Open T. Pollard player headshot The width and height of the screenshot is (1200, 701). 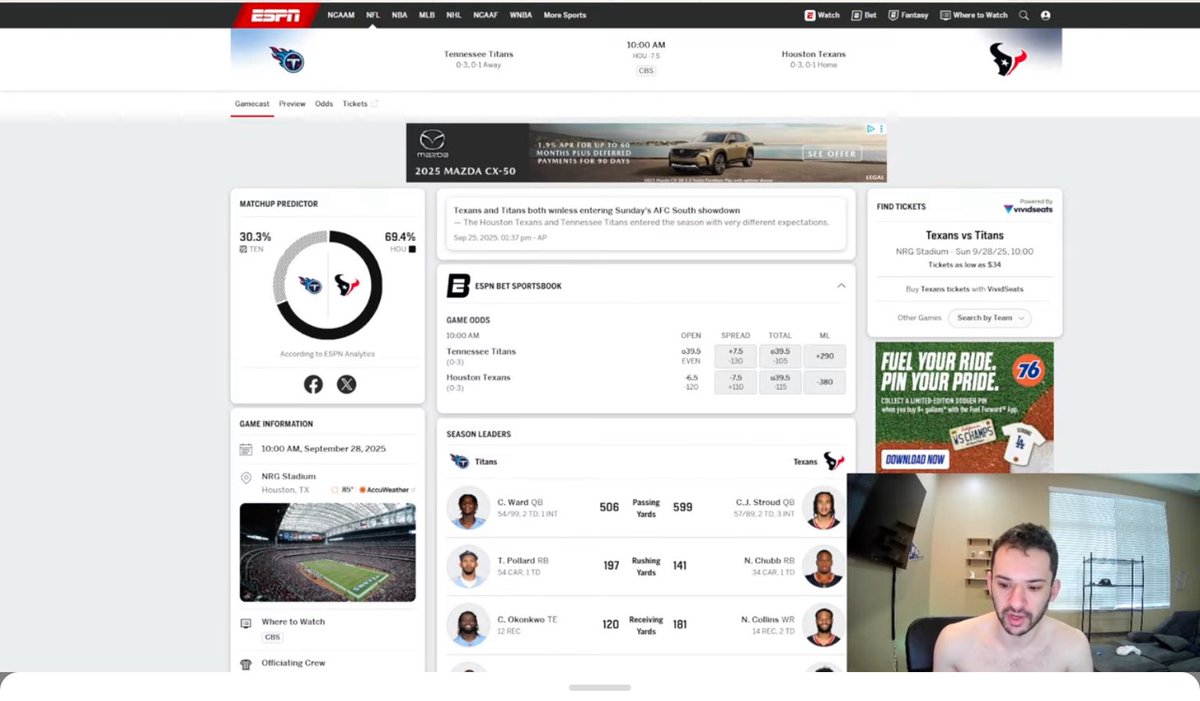point(468,566)
